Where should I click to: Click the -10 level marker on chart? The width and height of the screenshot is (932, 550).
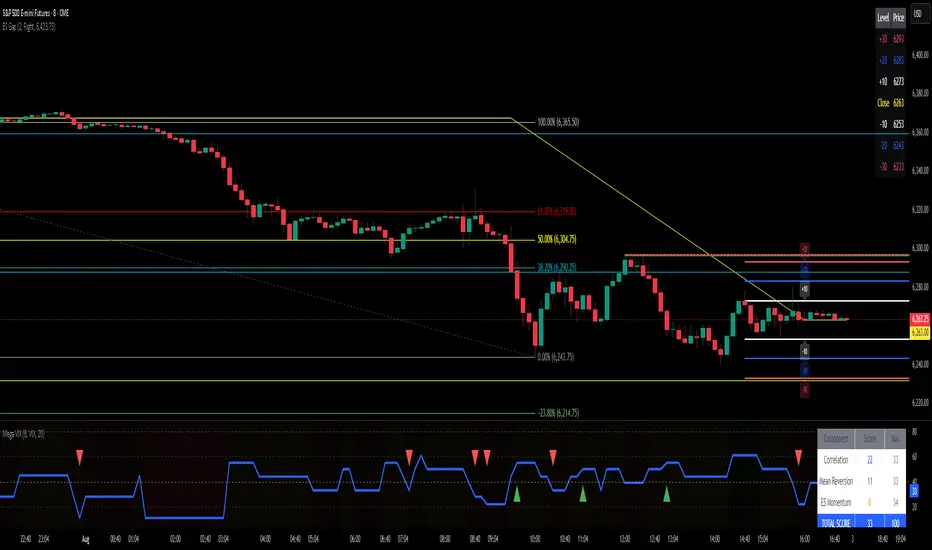coord(804,351)
